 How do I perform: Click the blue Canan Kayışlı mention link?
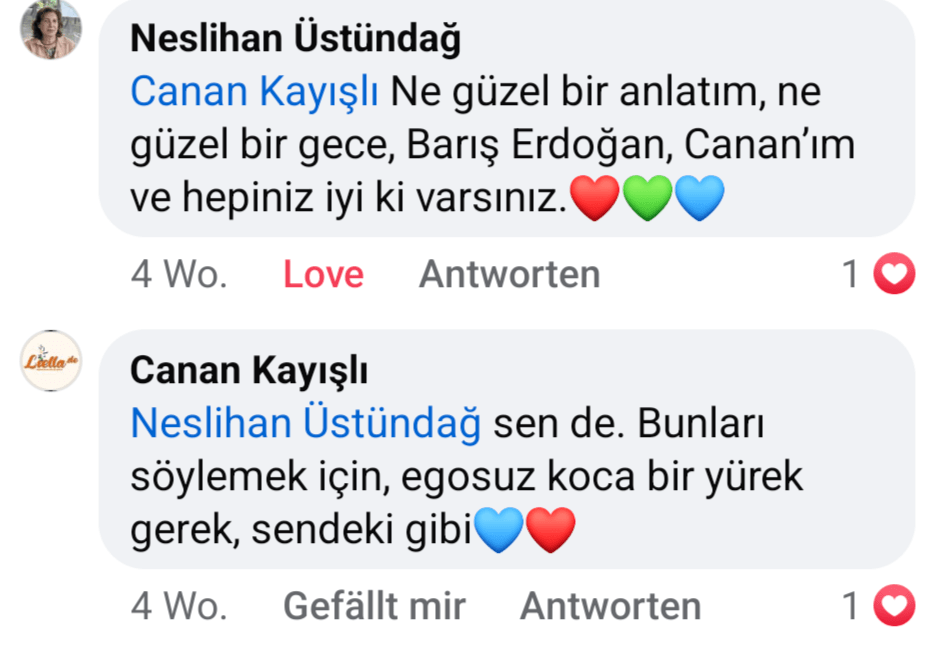coord(254,92)
